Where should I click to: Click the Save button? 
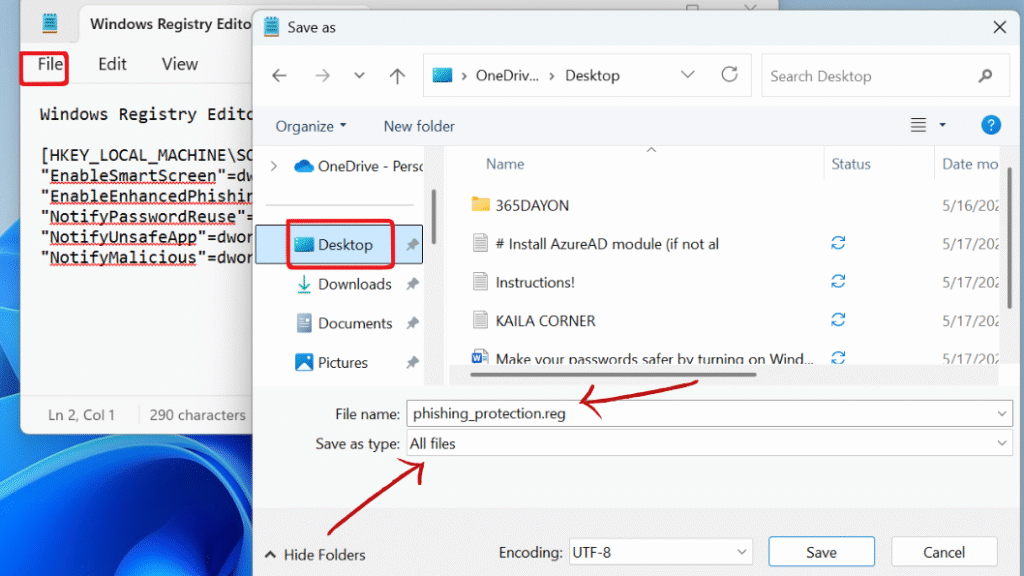click(x=822, y=552)
